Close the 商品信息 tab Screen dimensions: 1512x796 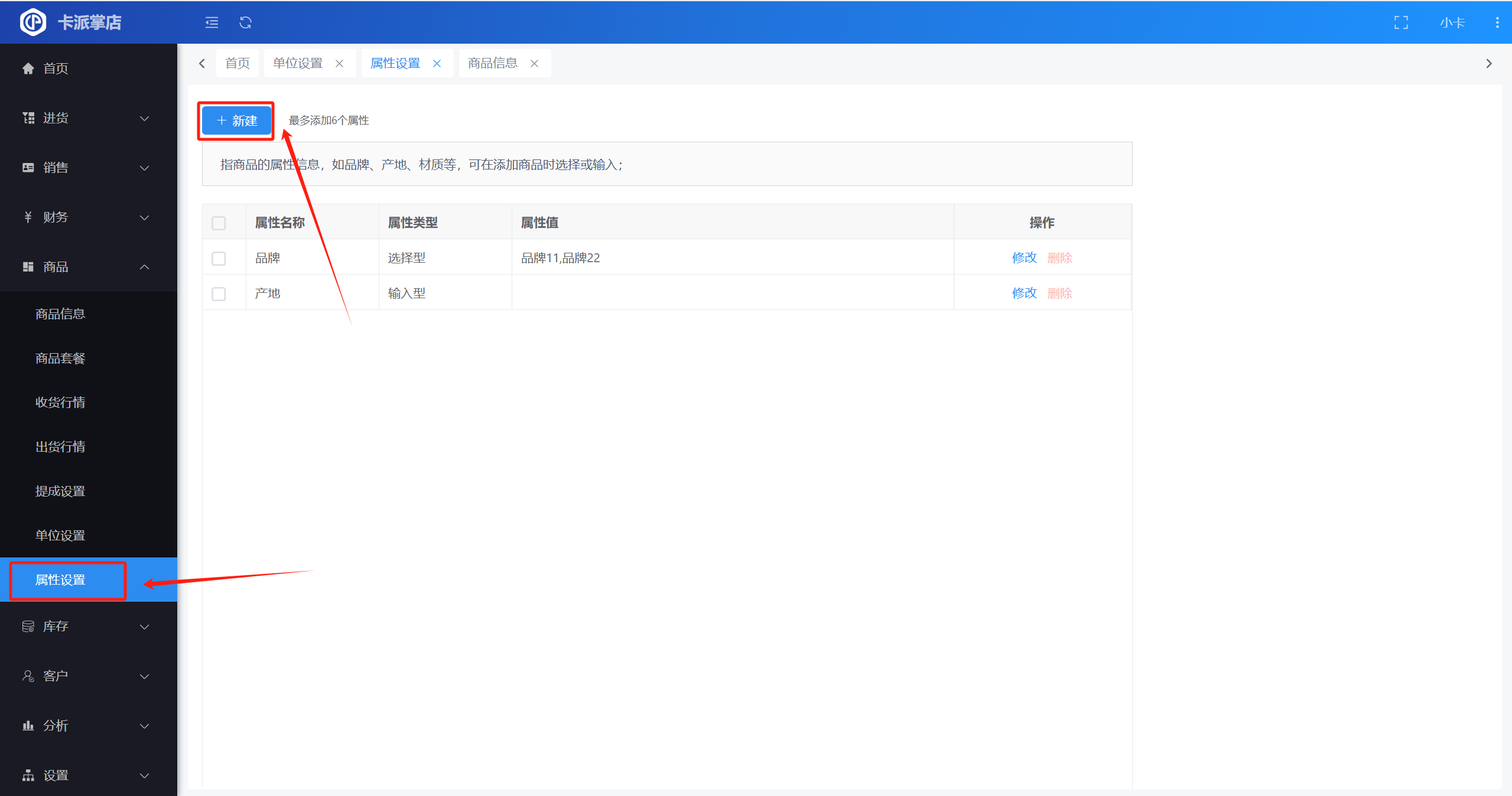[x=534, y=63]
